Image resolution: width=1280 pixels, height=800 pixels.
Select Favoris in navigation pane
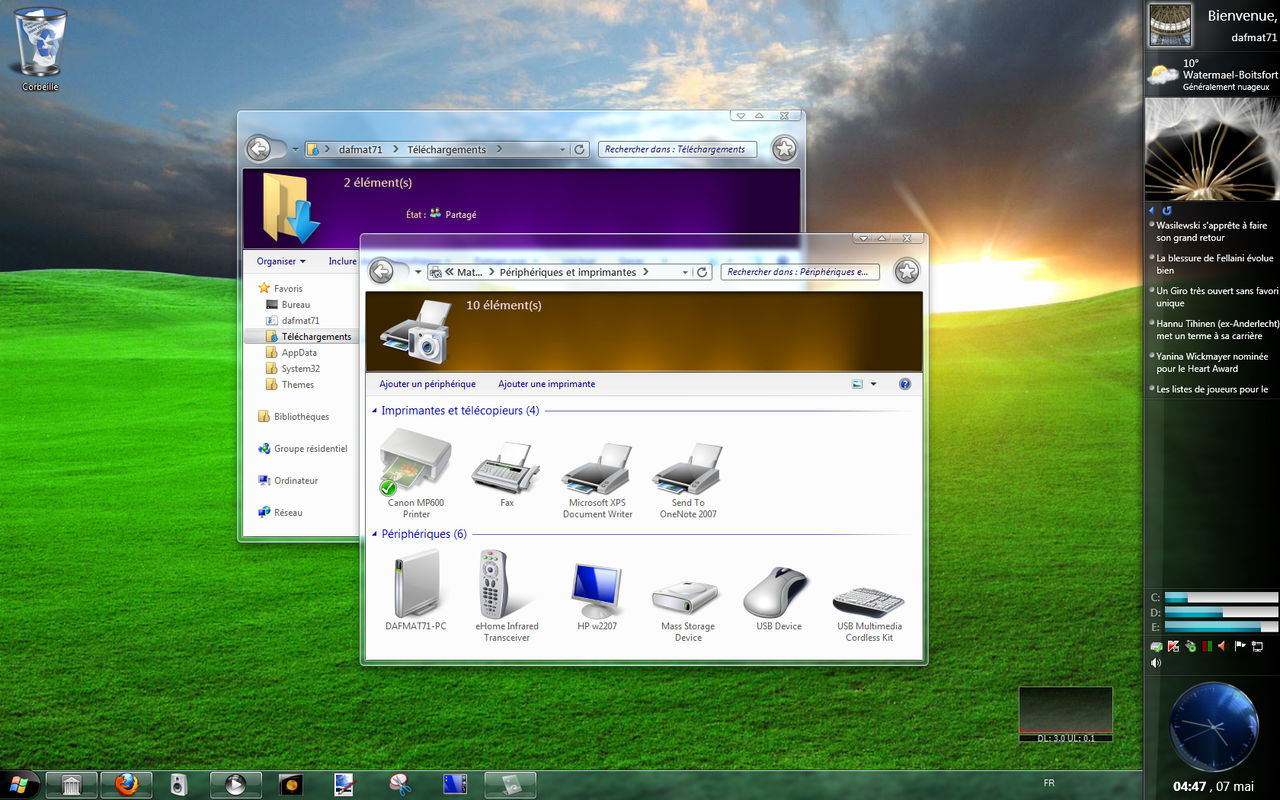tap(280, 288)
